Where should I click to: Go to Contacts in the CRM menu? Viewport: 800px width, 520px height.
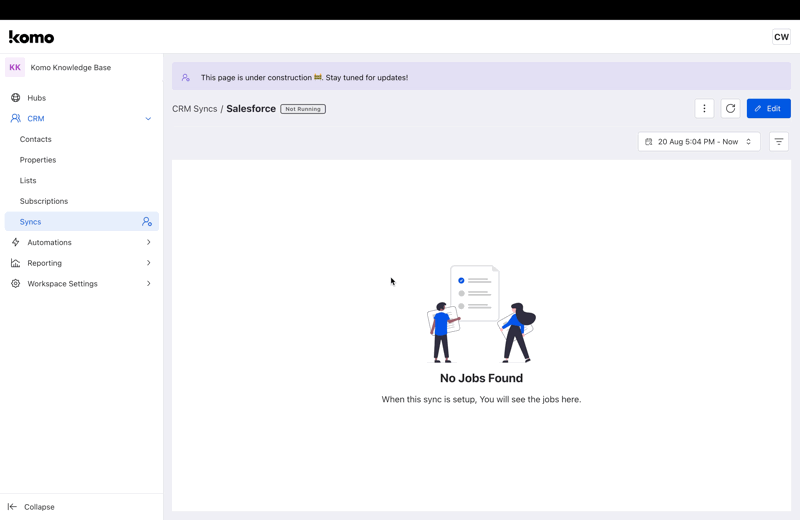[36, 139]
